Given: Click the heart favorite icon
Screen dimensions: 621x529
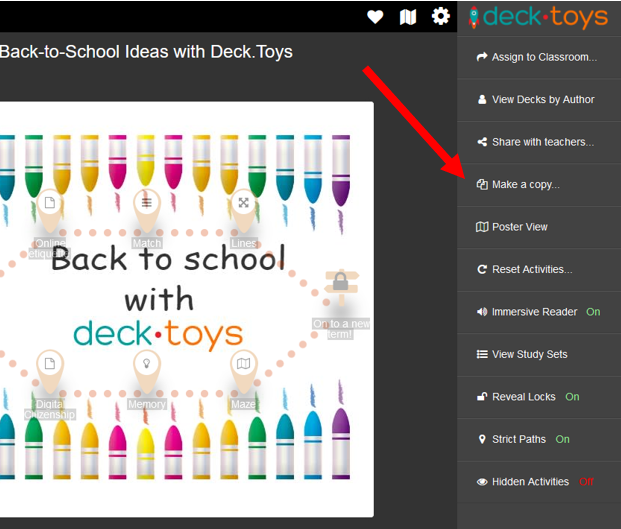Looking at the screenshot, I should pyautogui.click(x=375, y=17).
